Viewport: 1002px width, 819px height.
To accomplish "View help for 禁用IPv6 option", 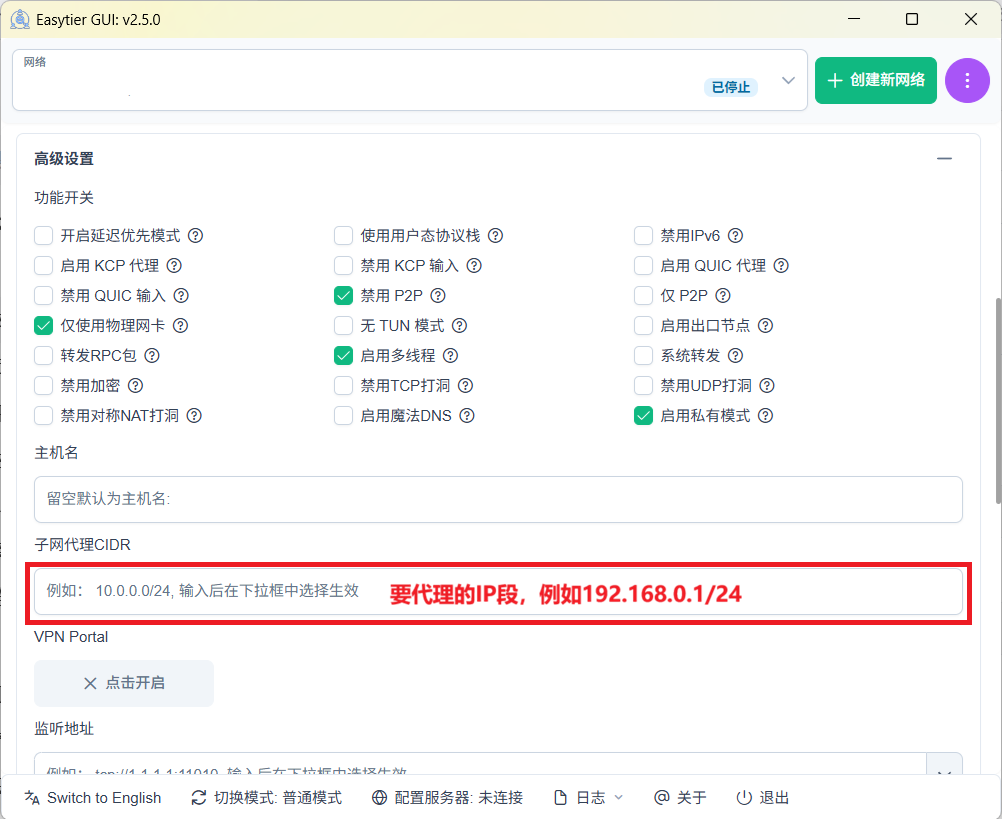I will click(x=736, y=236).
